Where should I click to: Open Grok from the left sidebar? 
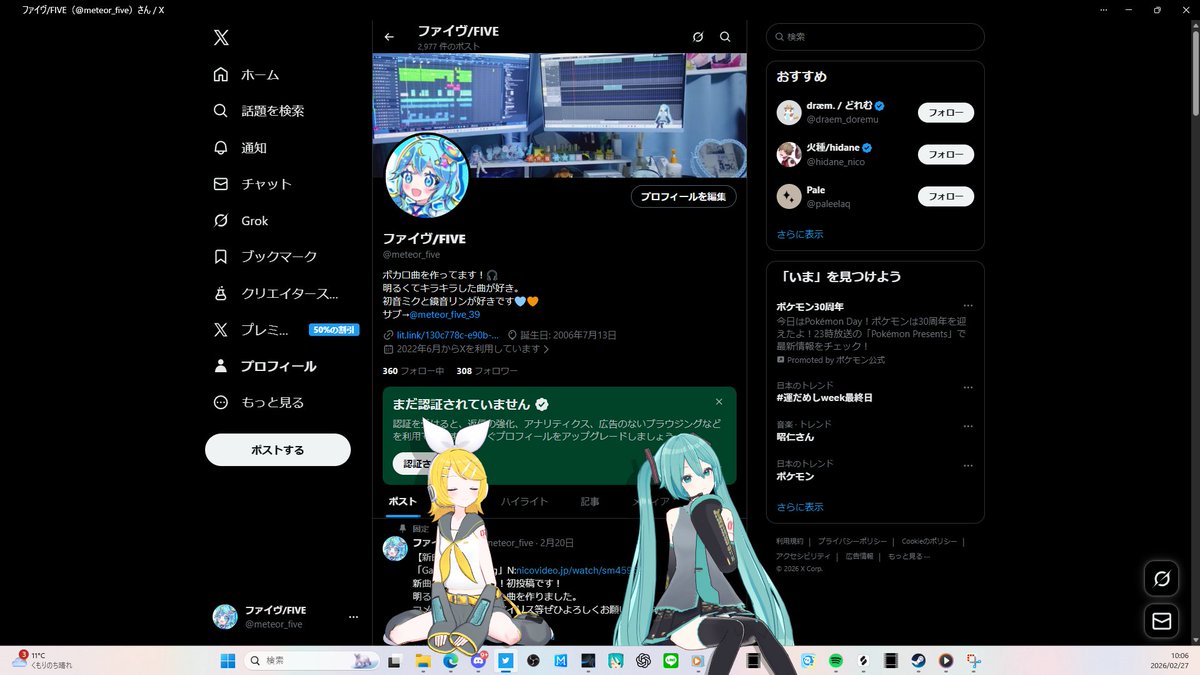(249, 220)
